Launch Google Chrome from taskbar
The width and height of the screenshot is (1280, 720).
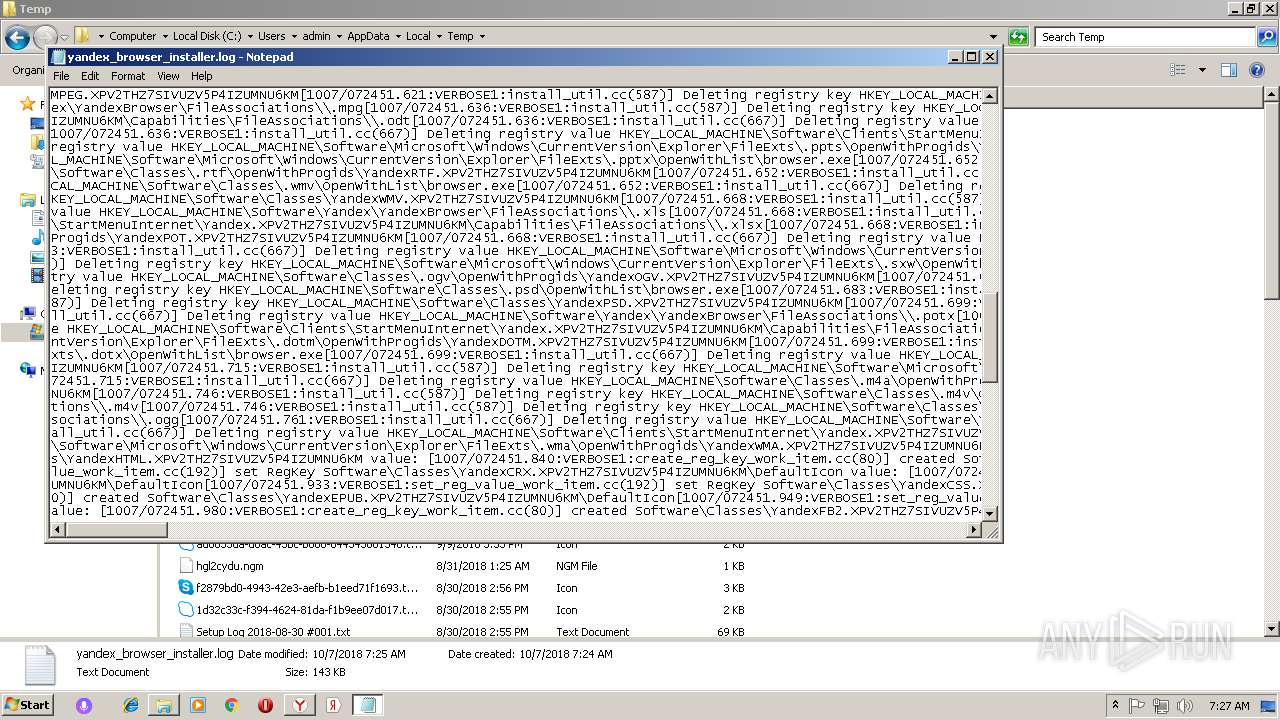[231, 705]
